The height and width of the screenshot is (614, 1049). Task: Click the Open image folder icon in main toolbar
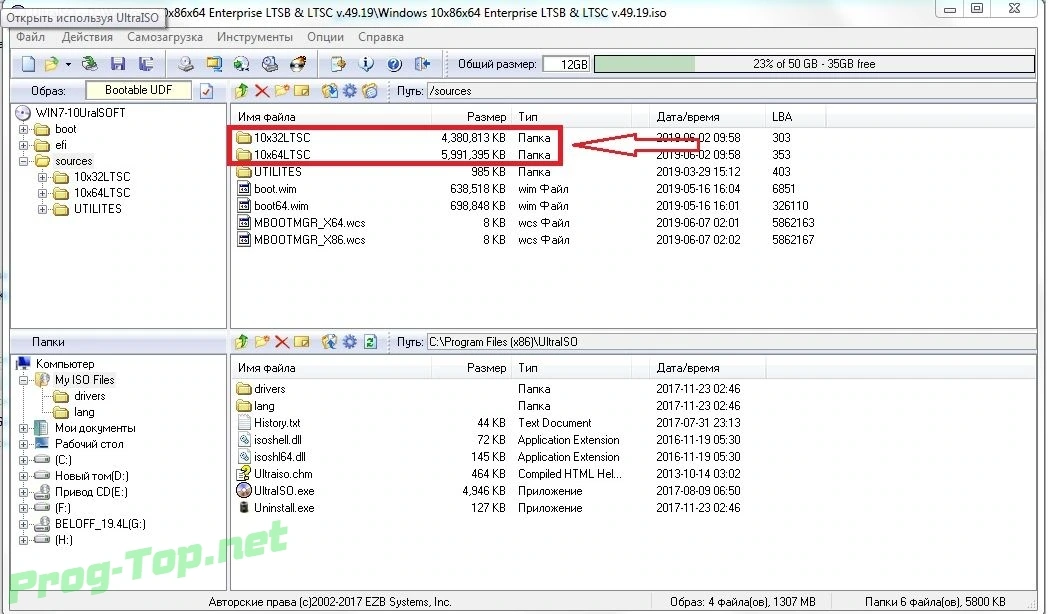point(51,64)
